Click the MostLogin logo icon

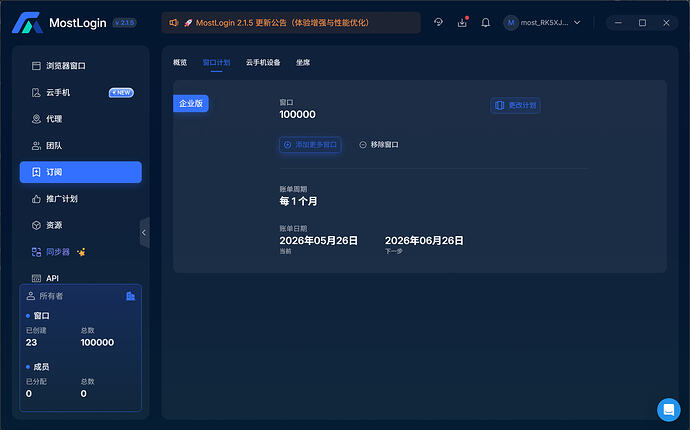[27, 23]
